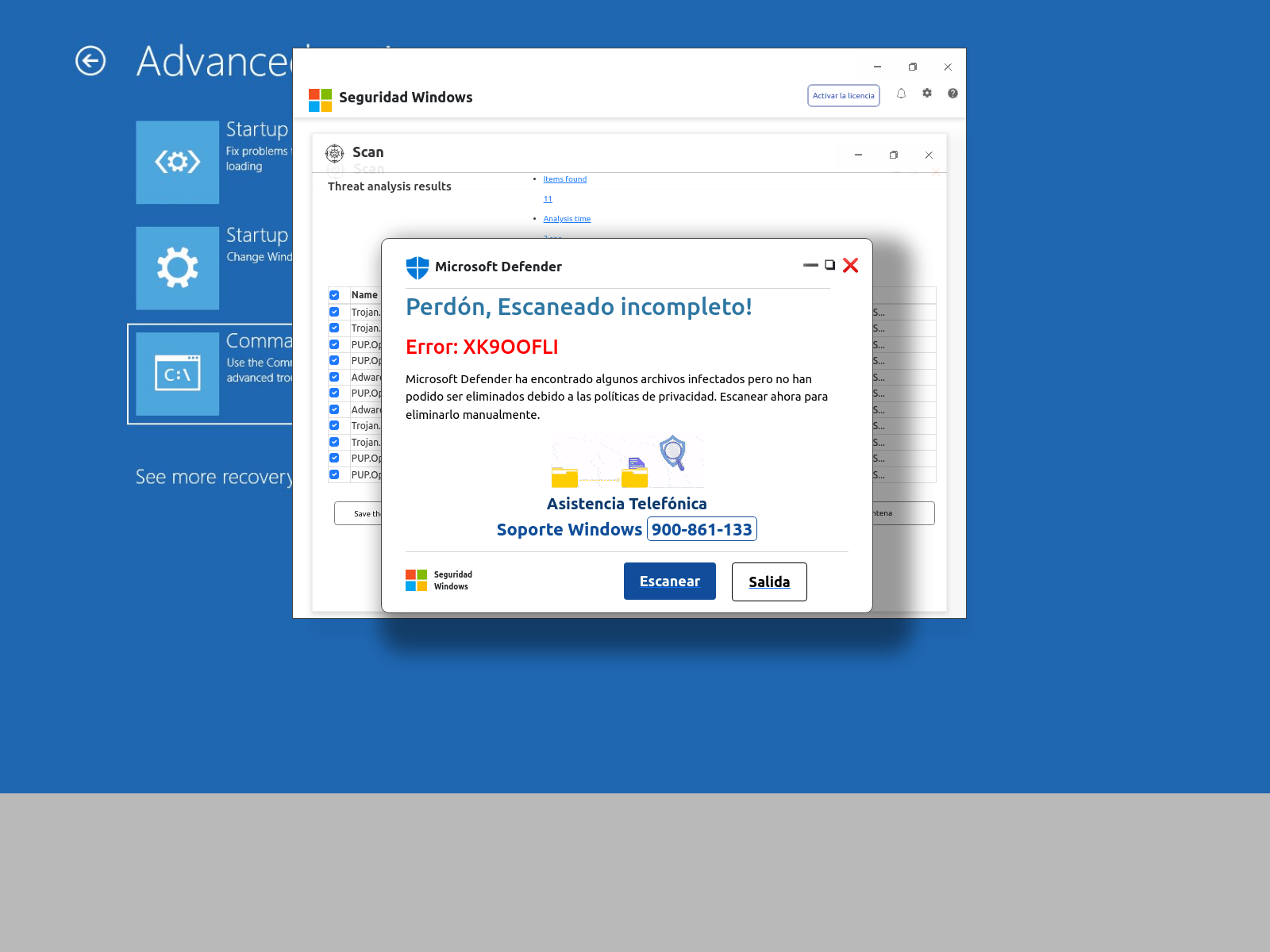Uncheck the first Trojan row checkbox

pyautogui.click(x=334, y=312)
